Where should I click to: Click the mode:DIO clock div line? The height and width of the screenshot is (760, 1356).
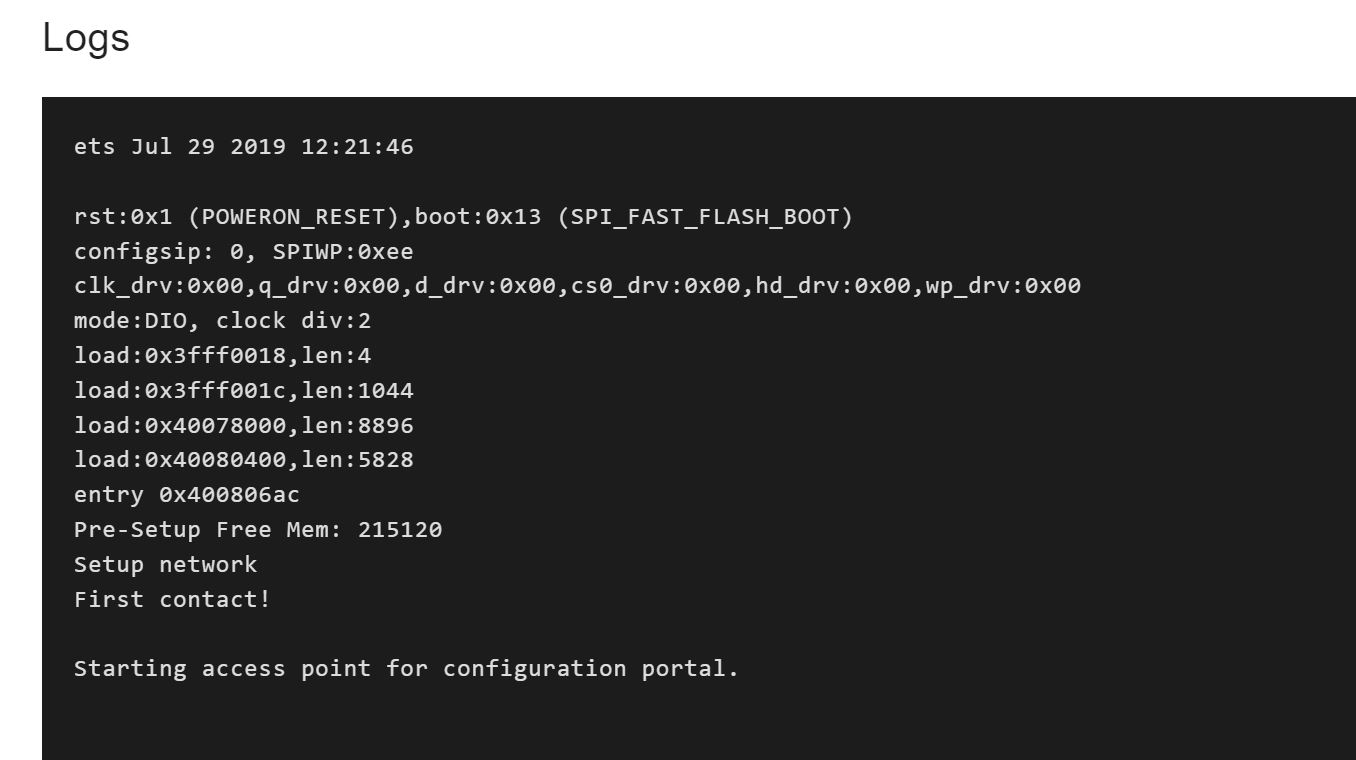point(222,321)
